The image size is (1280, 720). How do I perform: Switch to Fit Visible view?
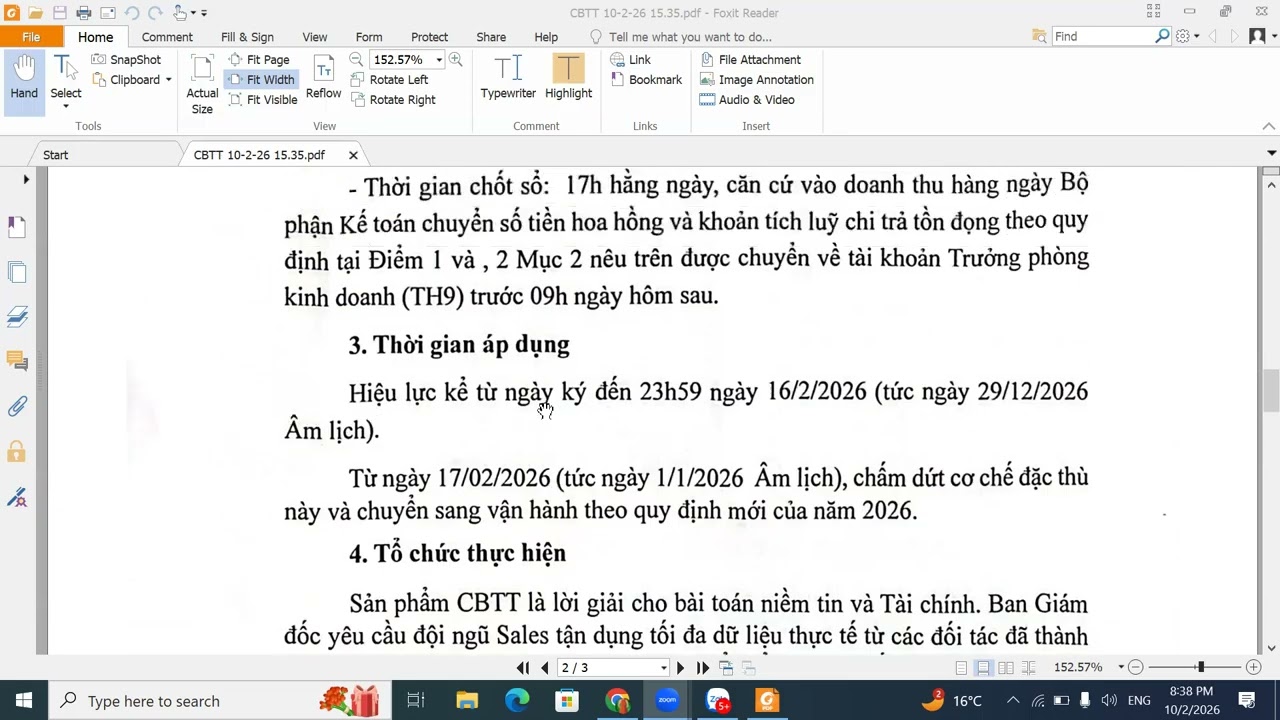point(262,100)
